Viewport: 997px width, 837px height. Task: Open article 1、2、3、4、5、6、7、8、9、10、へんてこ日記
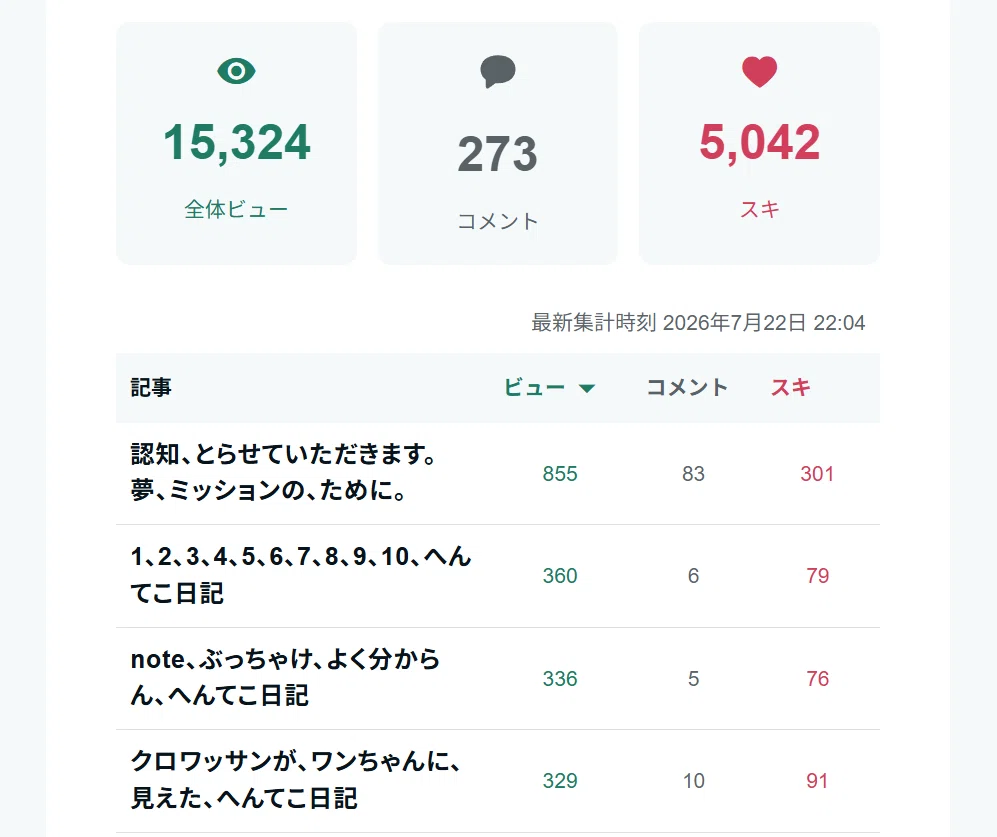pyautogui.click(x=301, y=575)
